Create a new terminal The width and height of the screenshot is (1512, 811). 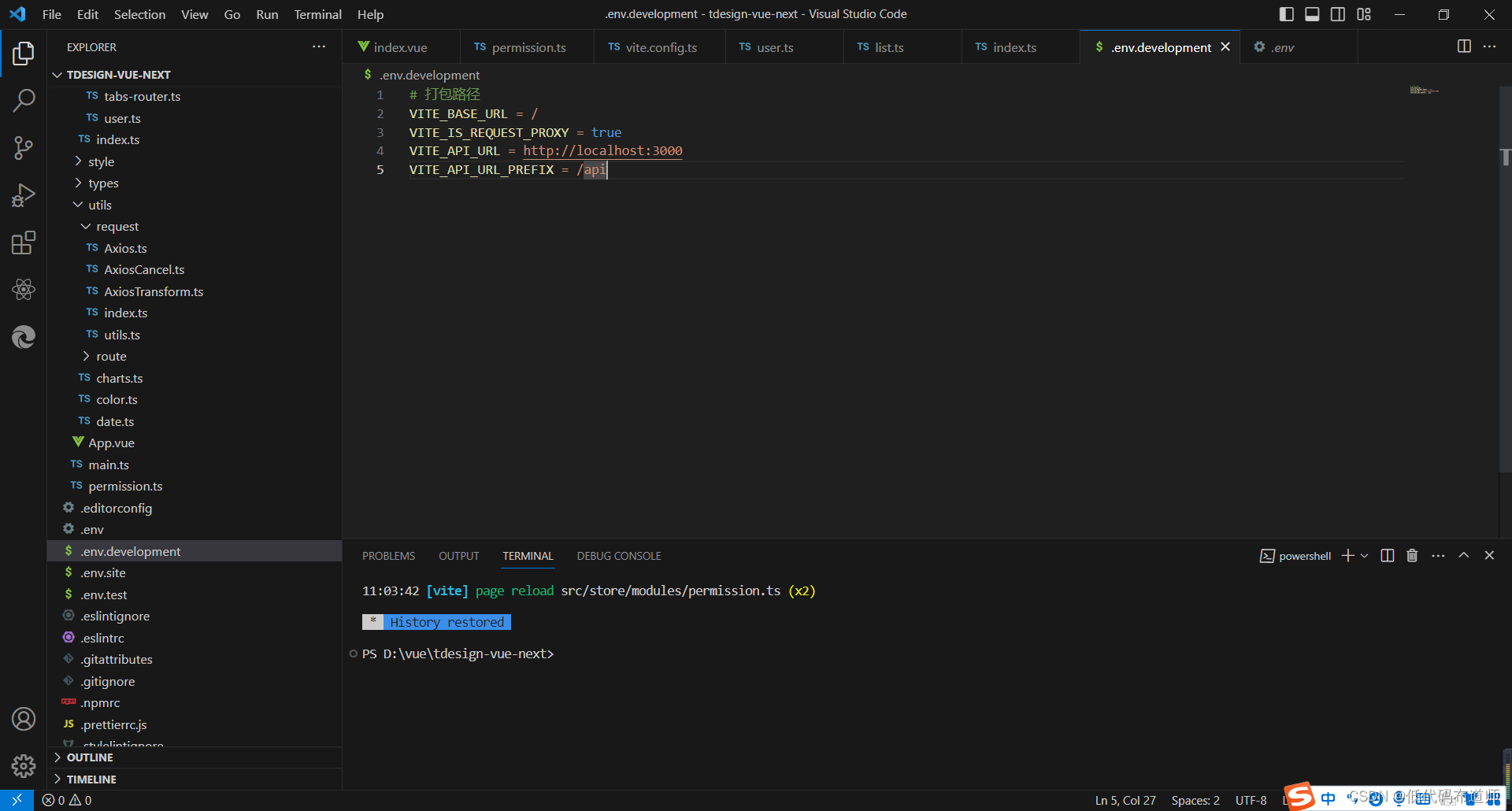[x=1348, y=556]
